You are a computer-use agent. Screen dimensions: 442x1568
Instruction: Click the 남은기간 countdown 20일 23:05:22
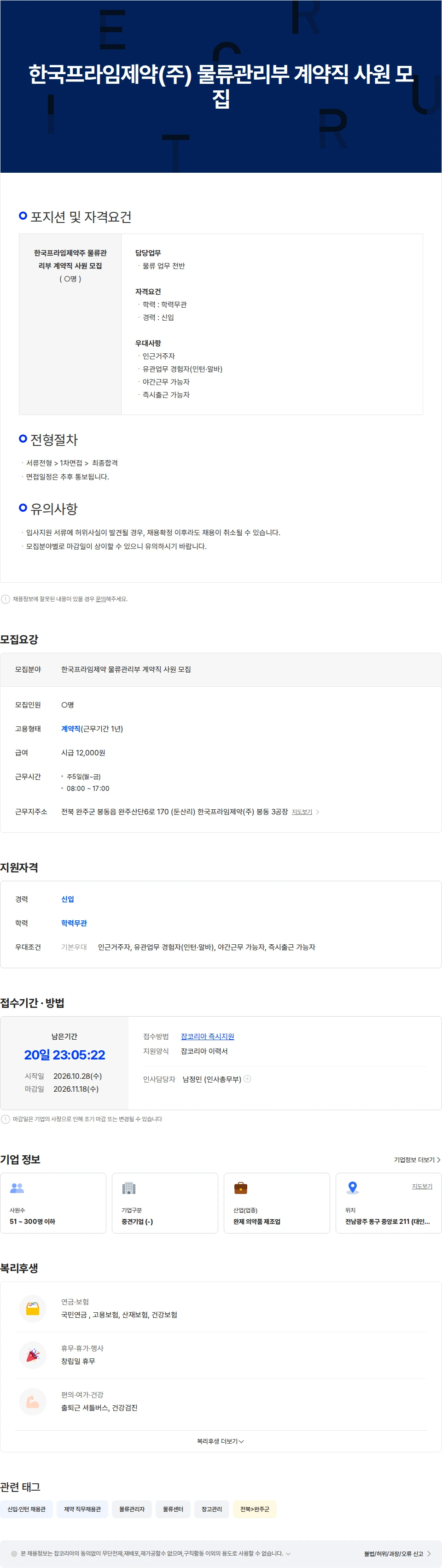tap(64, 1054)
